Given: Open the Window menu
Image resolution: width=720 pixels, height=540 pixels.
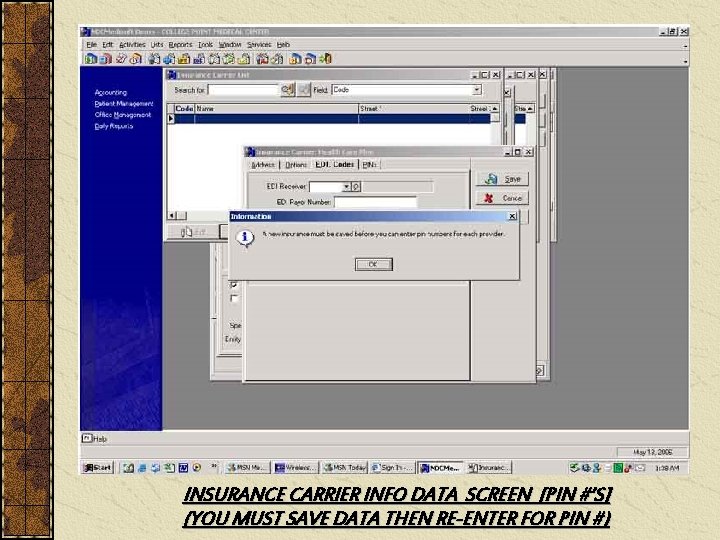Looking at the screenshot, I should point(230,45).
